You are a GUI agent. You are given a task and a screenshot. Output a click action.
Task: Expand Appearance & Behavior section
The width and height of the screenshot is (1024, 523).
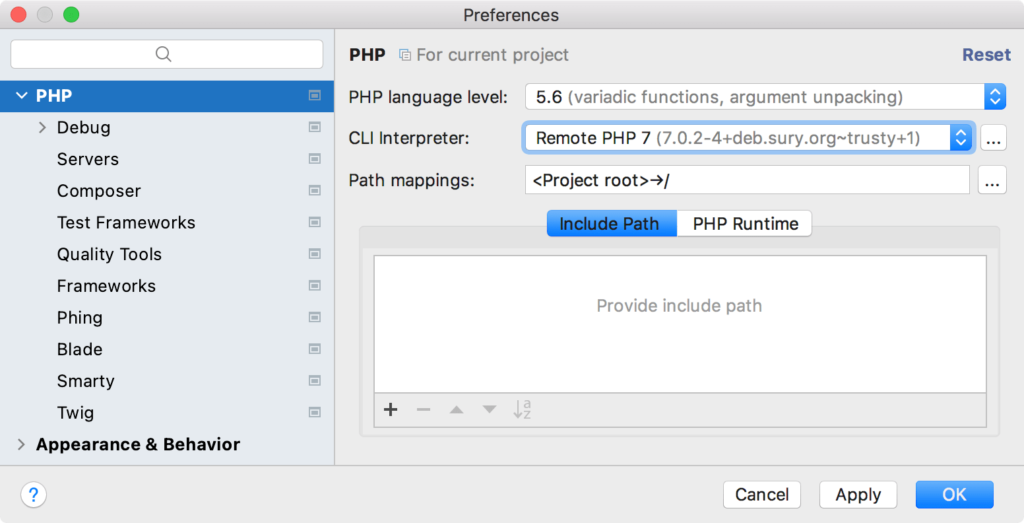pos(22,445)
